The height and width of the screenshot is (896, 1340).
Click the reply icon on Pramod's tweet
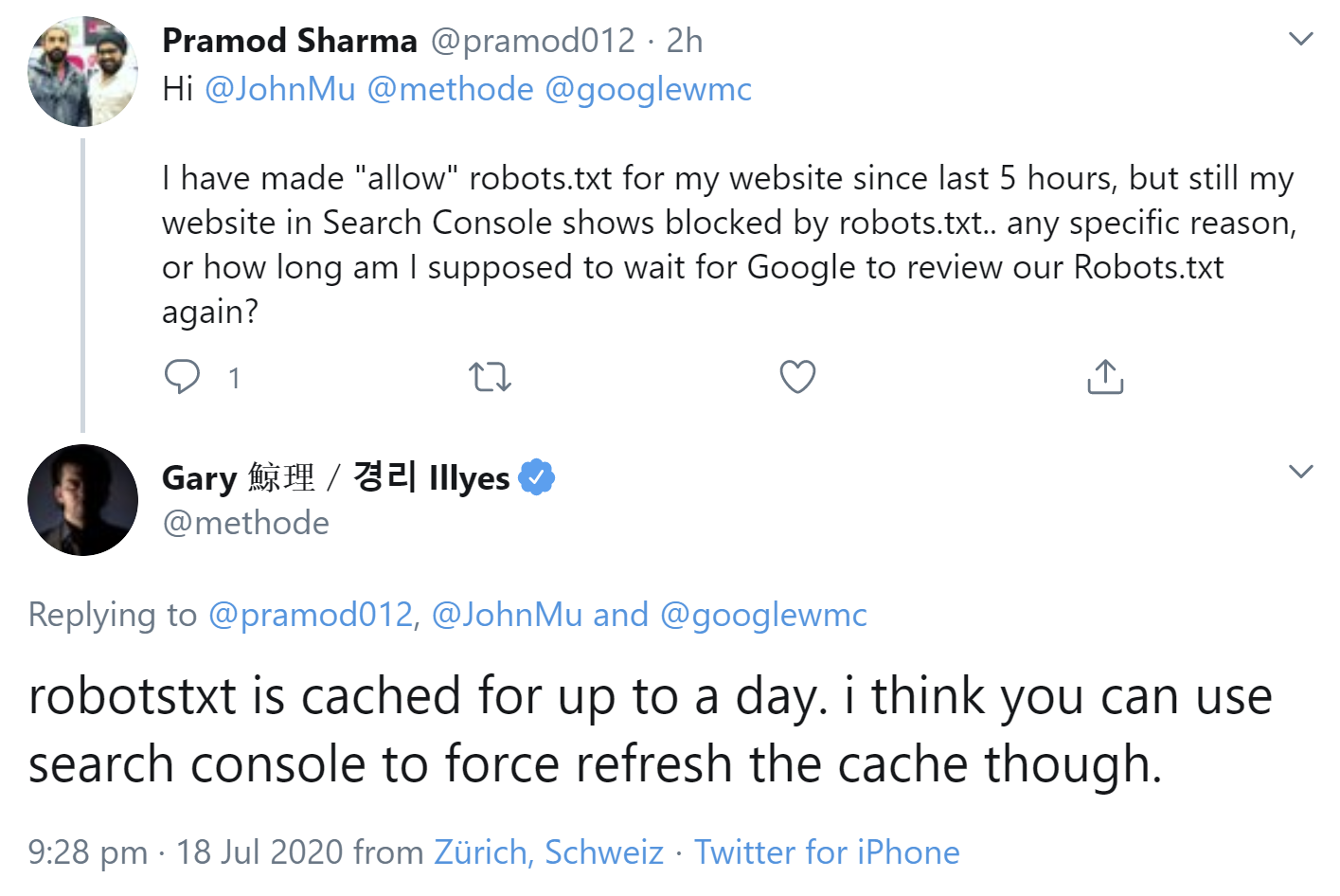point(182,376)
